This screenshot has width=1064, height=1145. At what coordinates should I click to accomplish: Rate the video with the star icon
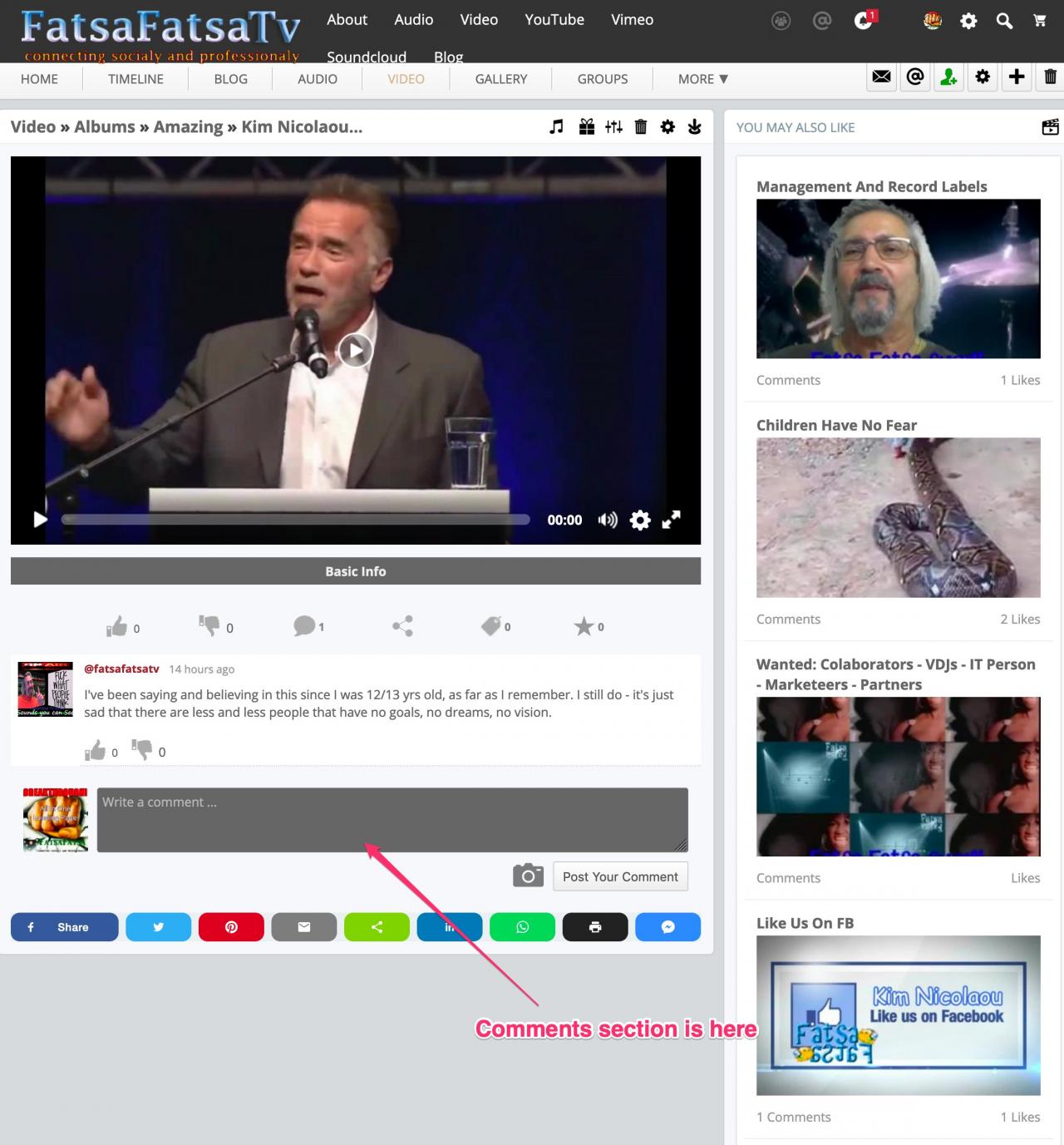pos(584,626)
